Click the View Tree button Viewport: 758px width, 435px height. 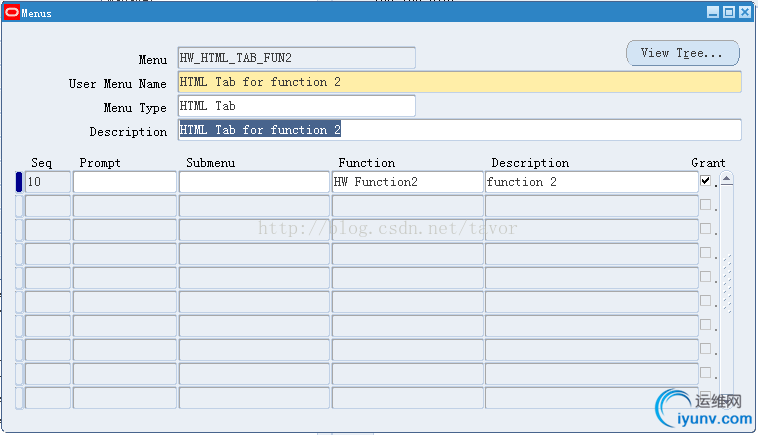pos(682,53)
